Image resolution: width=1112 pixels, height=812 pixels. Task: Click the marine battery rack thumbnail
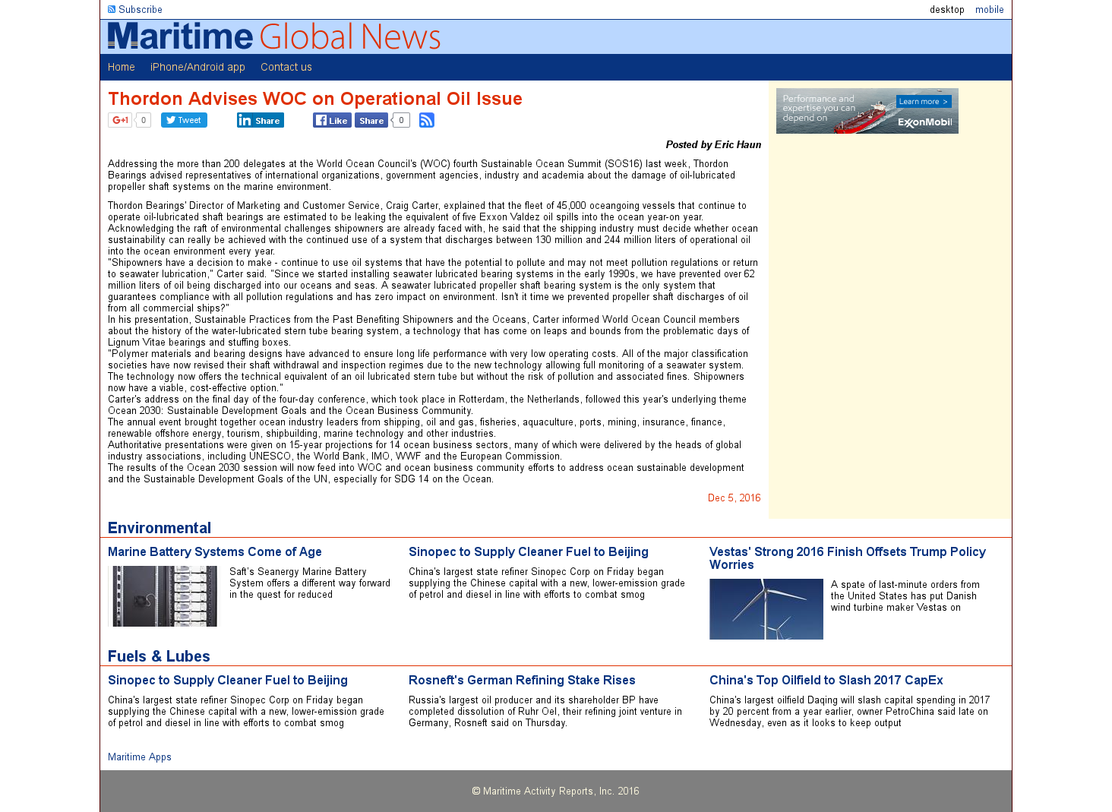point(164,596)
